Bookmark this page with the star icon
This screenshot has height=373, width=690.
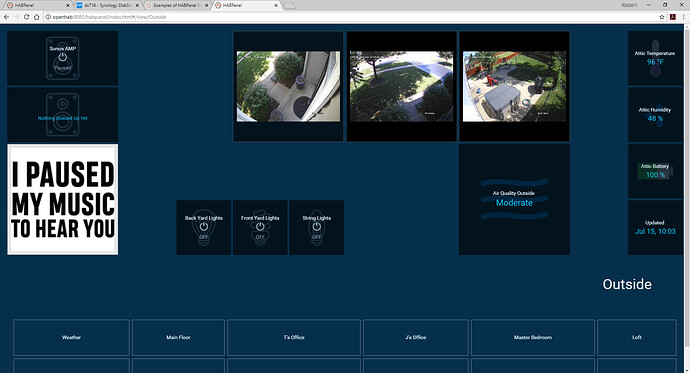pos(662,17)
